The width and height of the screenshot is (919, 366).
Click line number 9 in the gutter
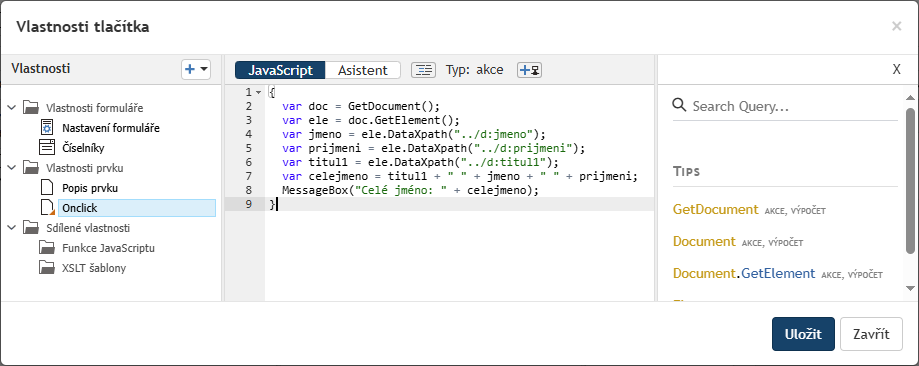tap(249, 204)
